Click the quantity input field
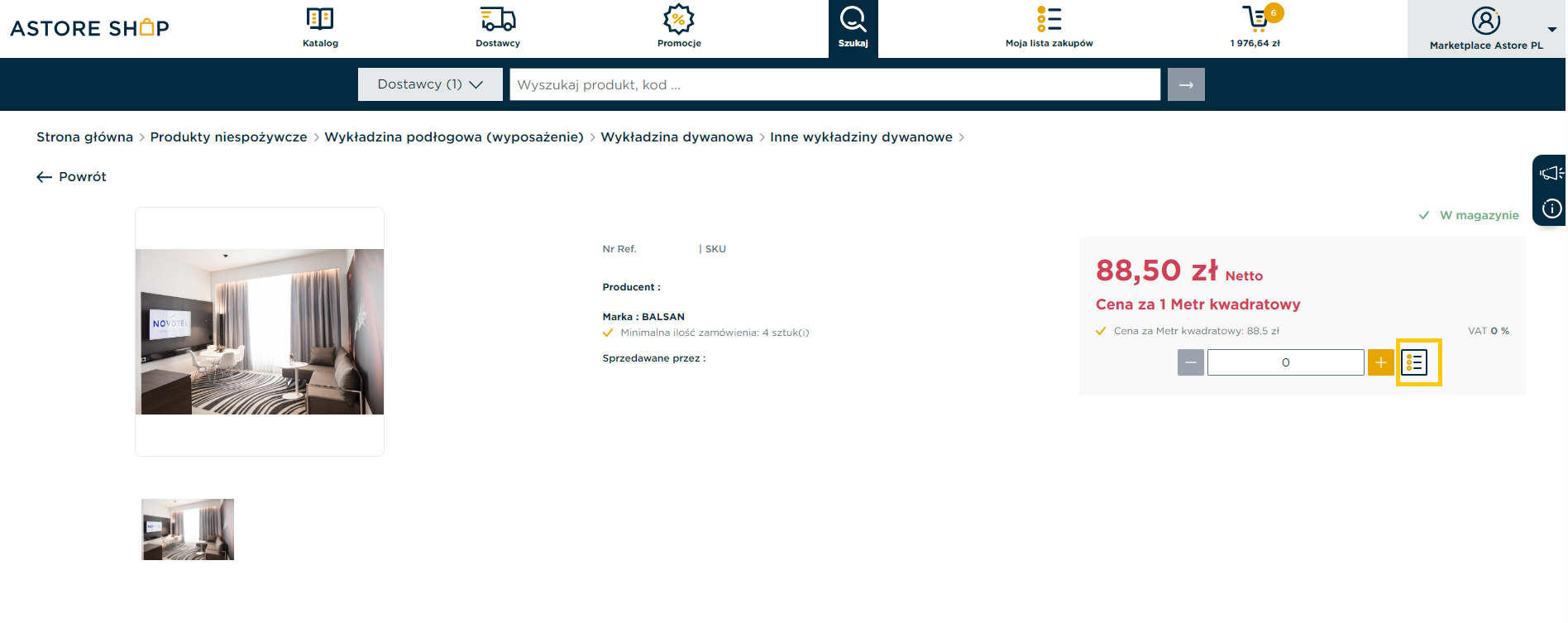Viewport: 1568px width, 623px height. pos(1286,362)
